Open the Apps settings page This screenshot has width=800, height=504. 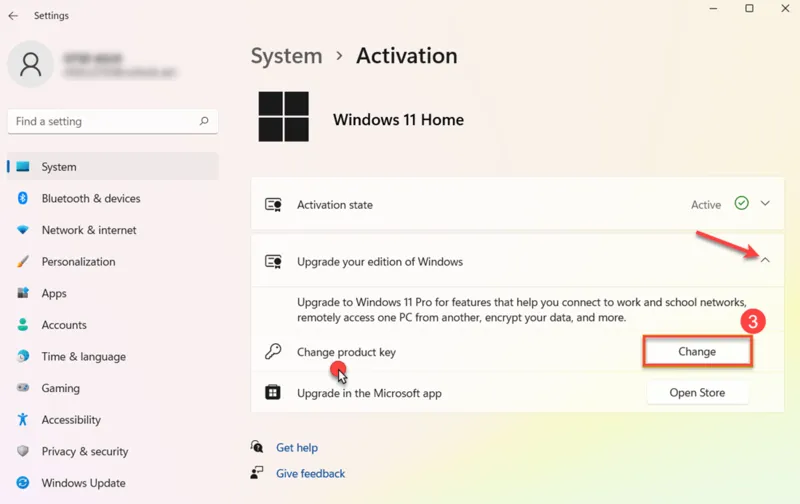click(x=113, y=293)
